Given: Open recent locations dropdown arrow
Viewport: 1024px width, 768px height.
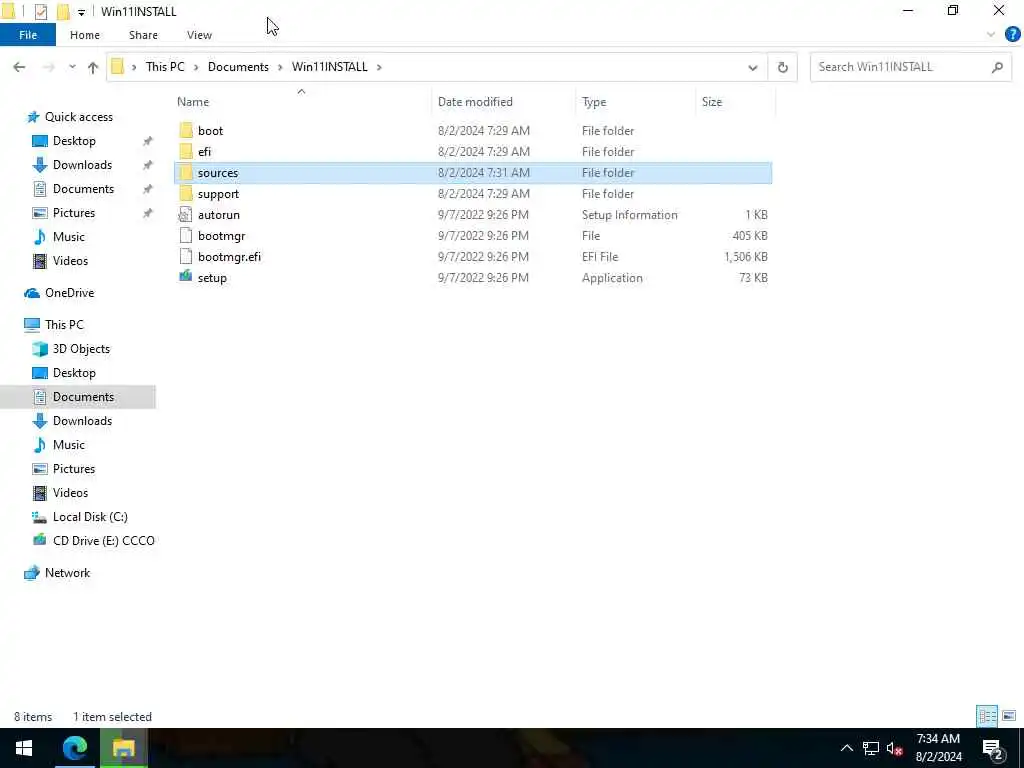Looking at the screenshot, I should coord(72,67).
